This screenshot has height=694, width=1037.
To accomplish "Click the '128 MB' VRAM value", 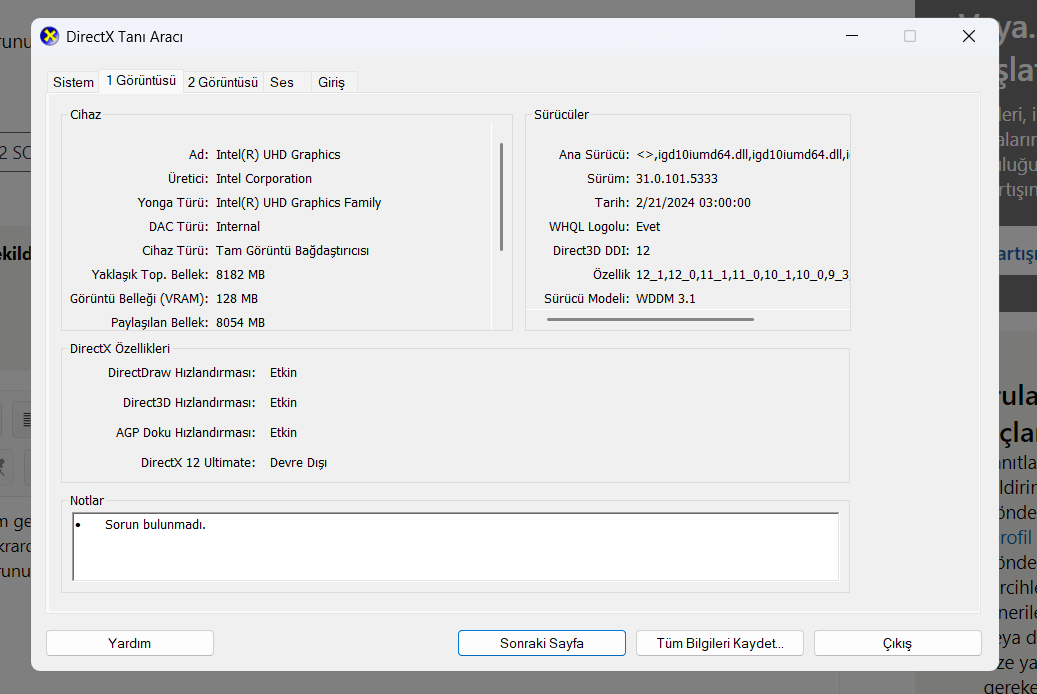I will [x=237, y=298].
